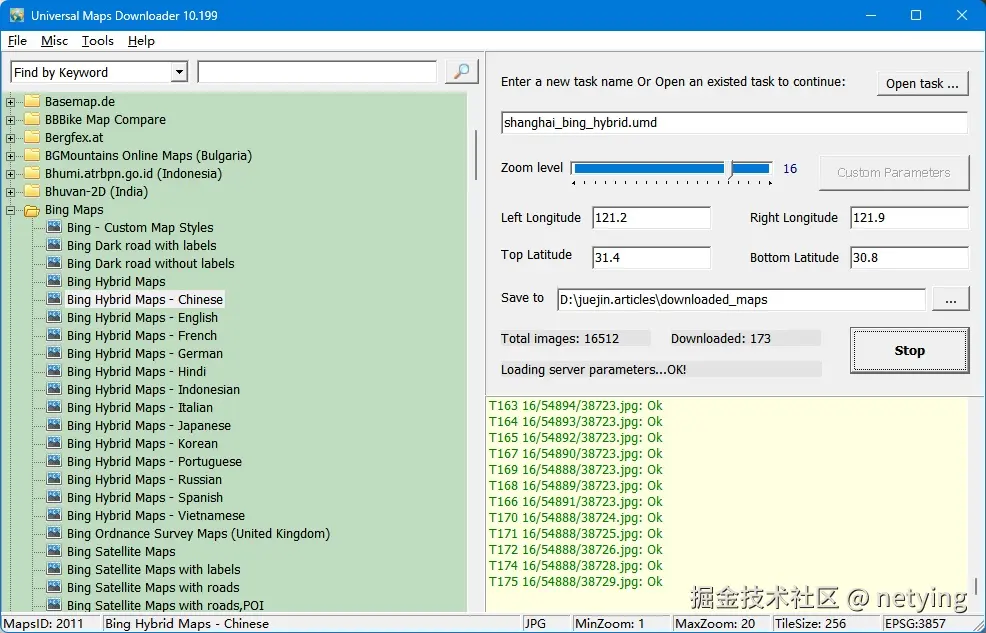
Task: Click icon beside Bing Dark road with labels
Action: (x=54, y=245)
